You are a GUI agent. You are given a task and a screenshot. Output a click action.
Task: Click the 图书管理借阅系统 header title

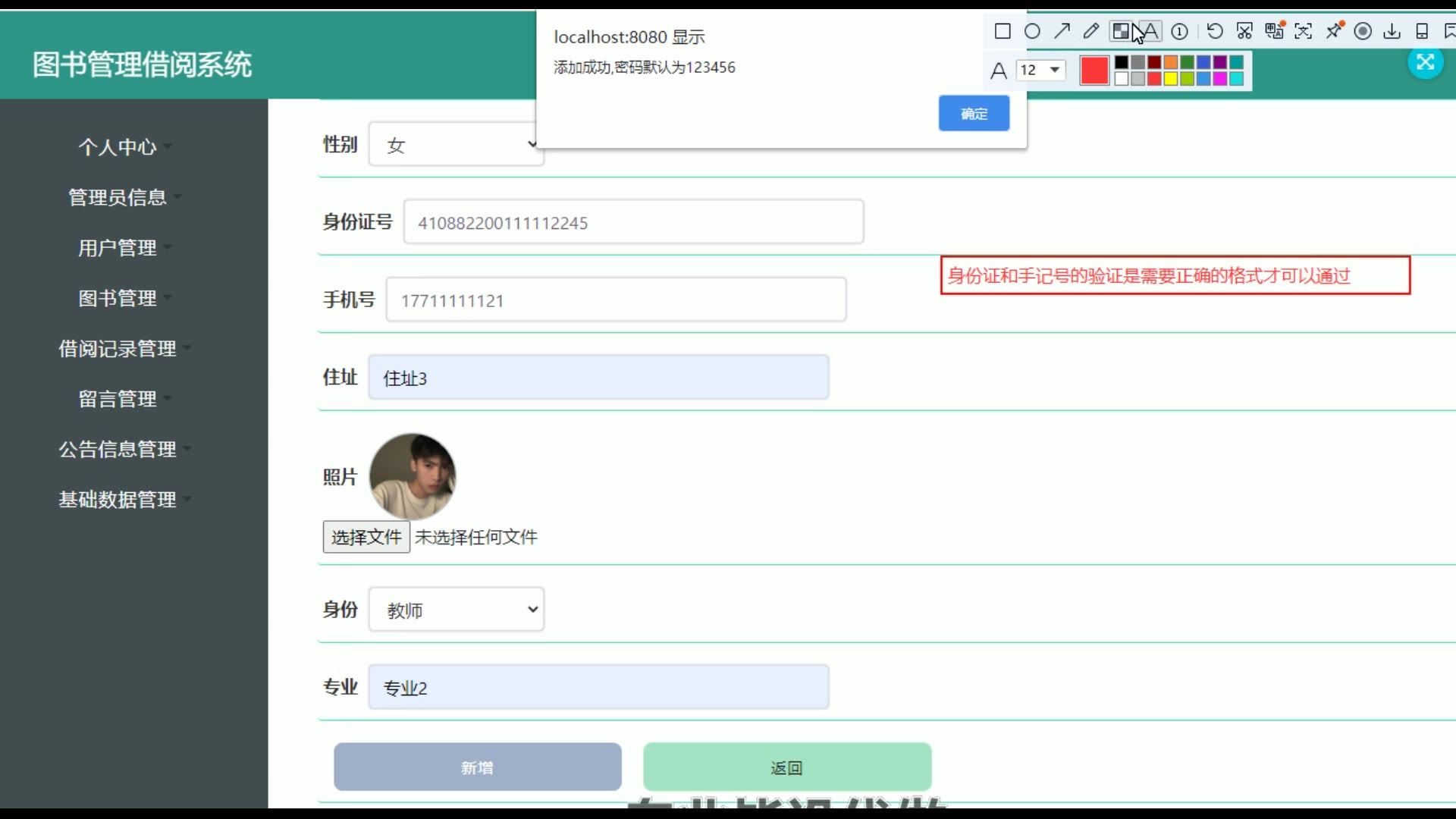142,64
